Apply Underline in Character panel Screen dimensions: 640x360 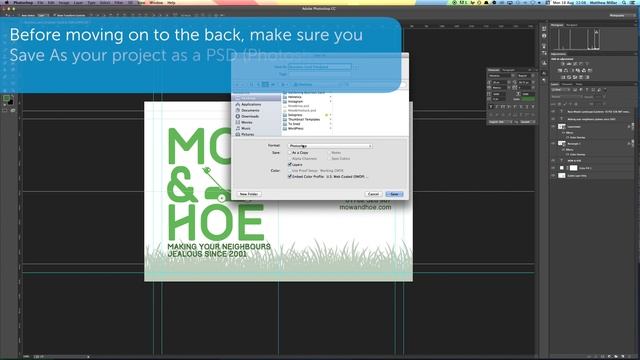(527, 107)
